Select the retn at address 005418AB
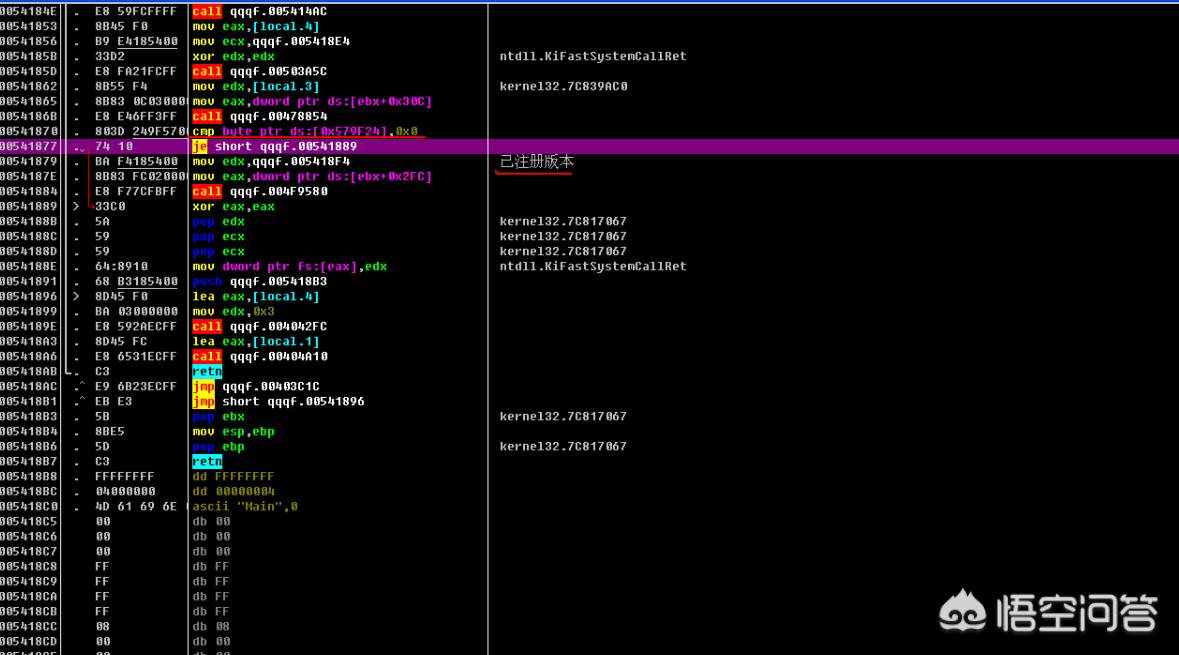Image resolution: width=1179 pixels, height=655 pixels. pos(207,371)
